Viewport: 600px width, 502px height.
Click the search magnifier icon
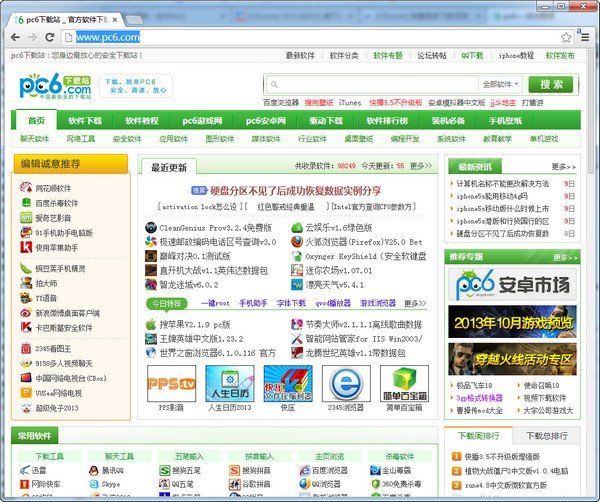pyautogui.click(x=274, y=85)
